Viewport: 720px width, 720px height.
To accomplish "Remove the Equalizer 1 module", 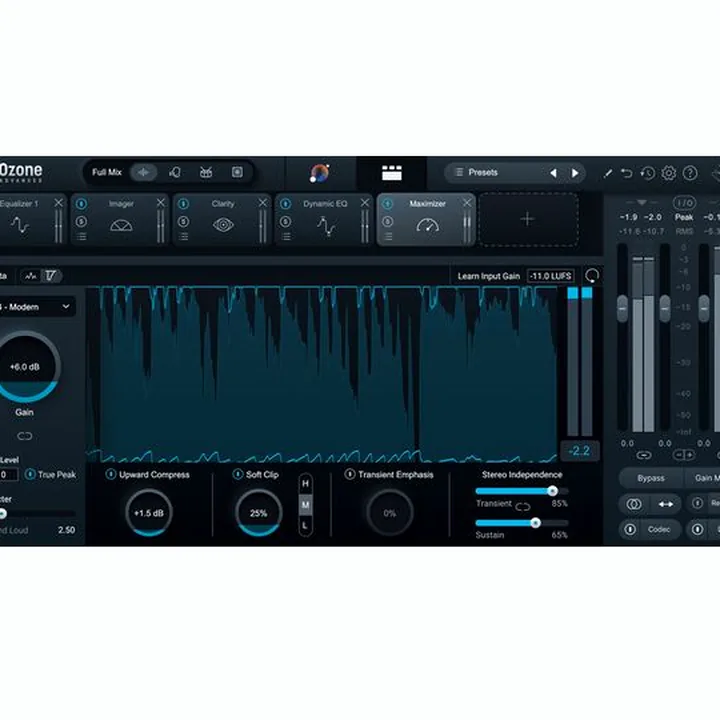I will click(x=58, y=202).
